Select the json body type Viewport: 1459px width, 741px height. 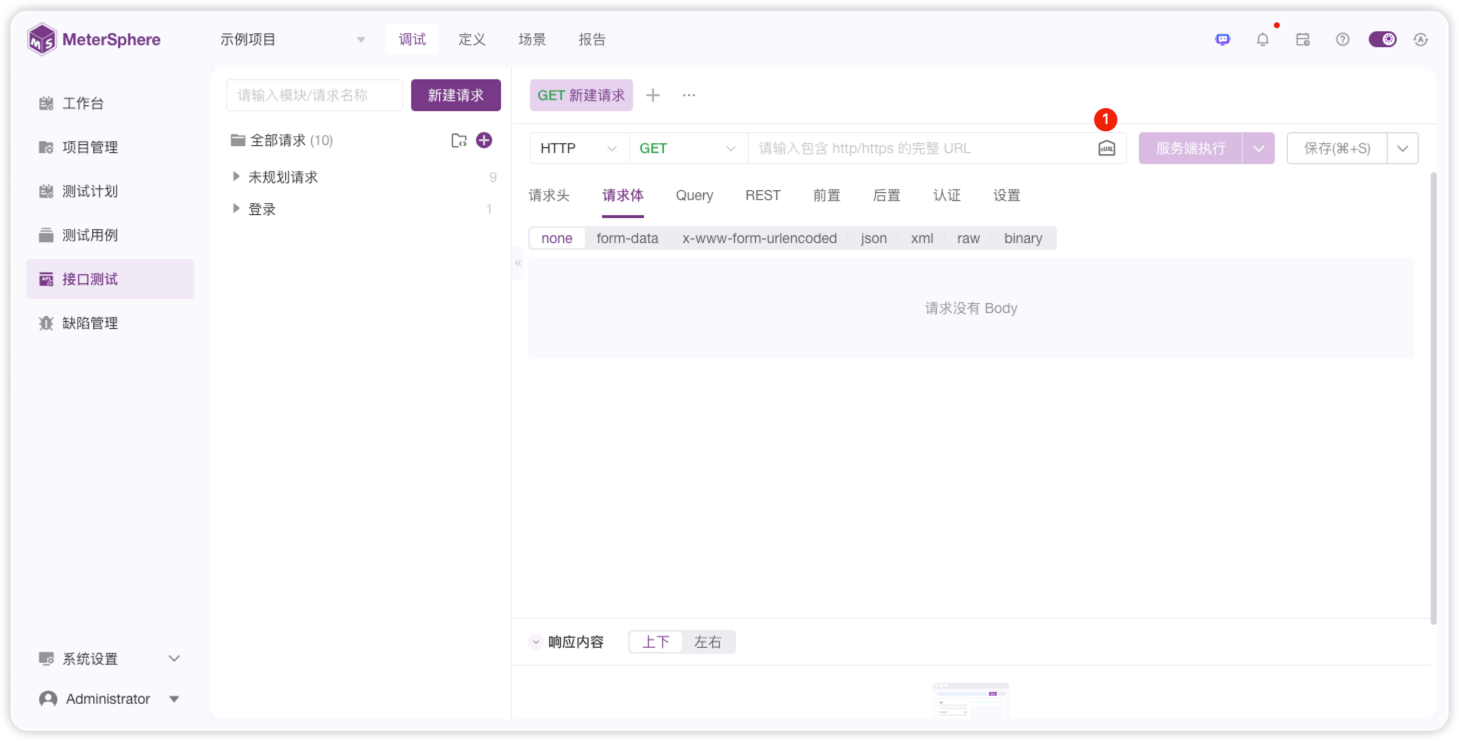(x=874, y=238)
